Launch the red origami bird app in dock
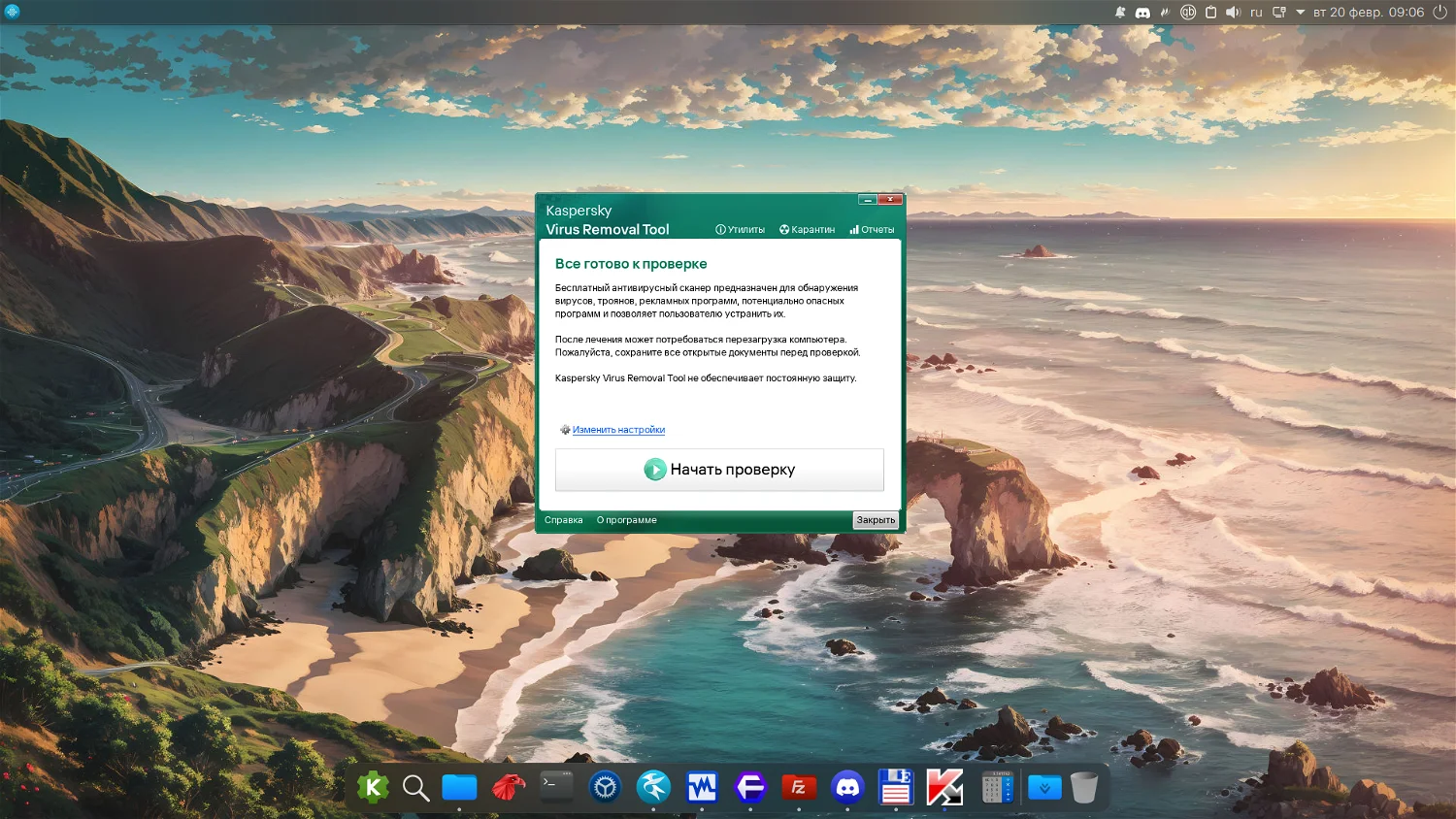Viewport: 1456px width, 819px height. click(x=508, y=787)
